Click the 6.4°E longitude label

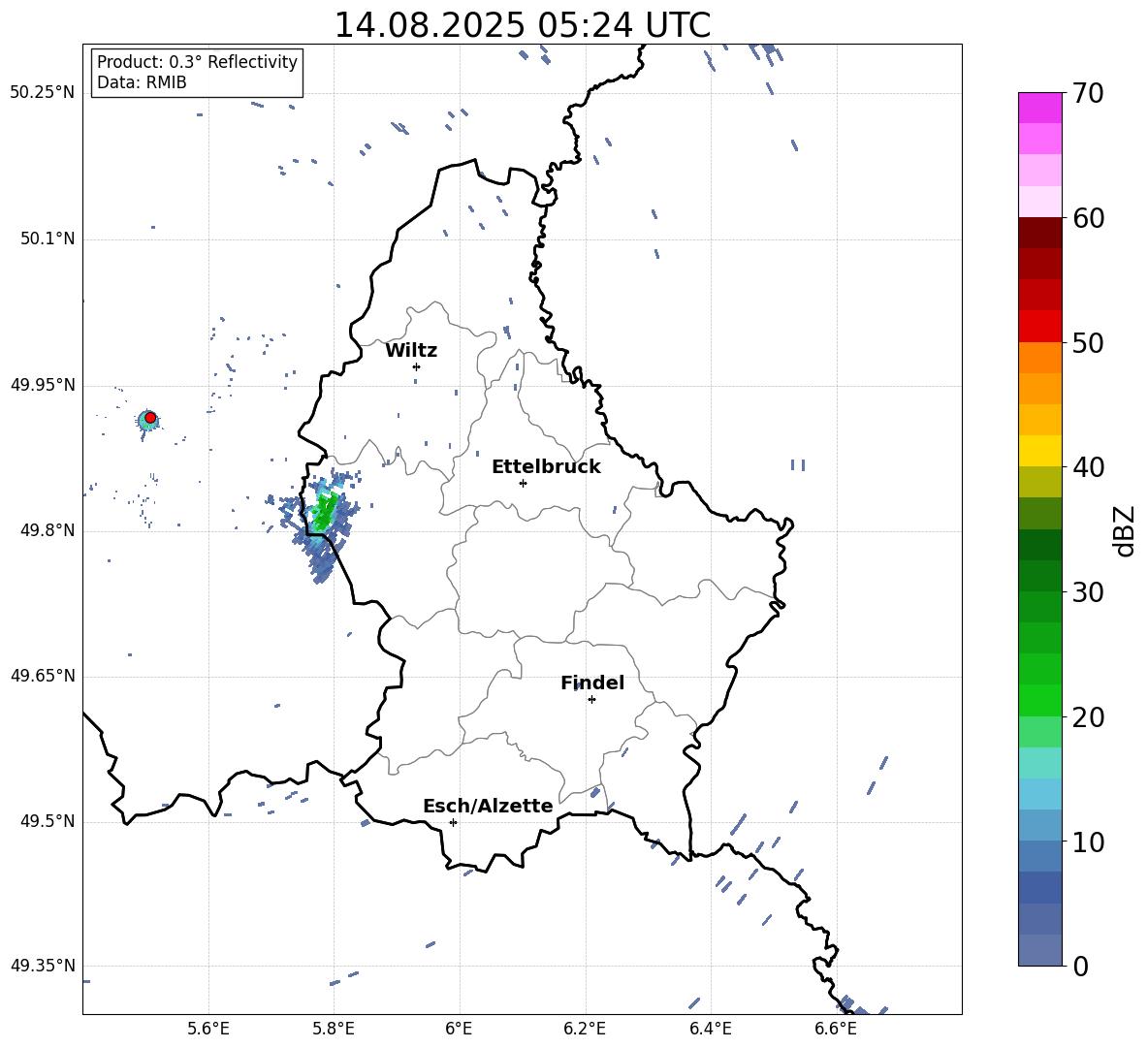pyautogui.click(x=710, y=1029)
